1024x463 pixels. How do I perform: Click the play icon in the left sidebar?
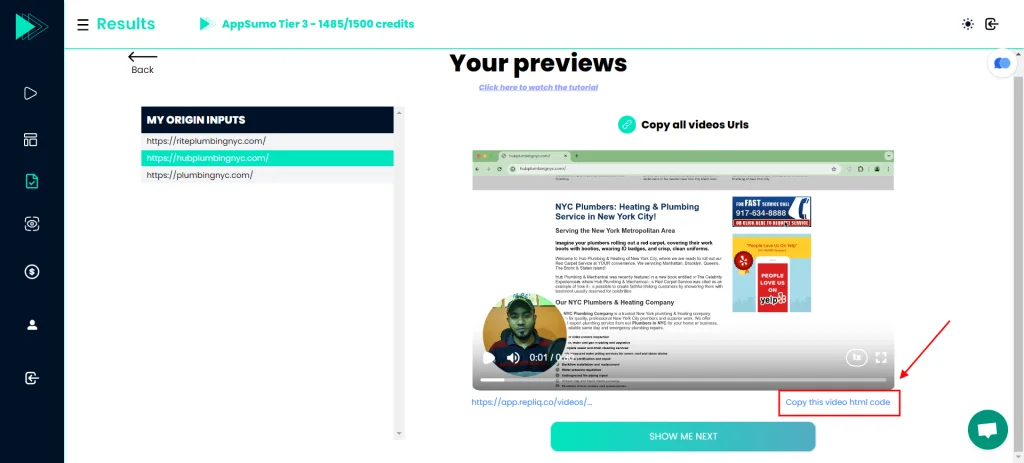[x=31, y=94]
